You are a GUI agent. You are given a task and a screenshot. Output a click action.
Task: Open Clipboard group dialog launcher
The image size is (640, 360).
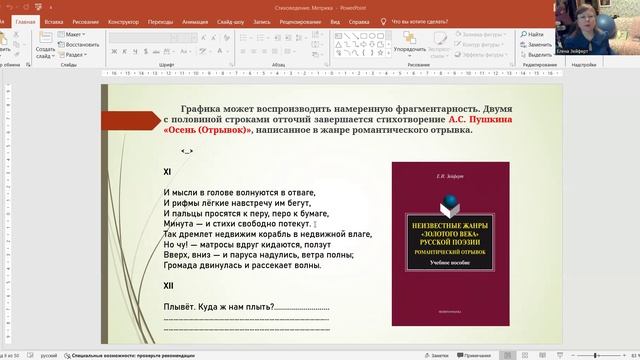(28, 64)
